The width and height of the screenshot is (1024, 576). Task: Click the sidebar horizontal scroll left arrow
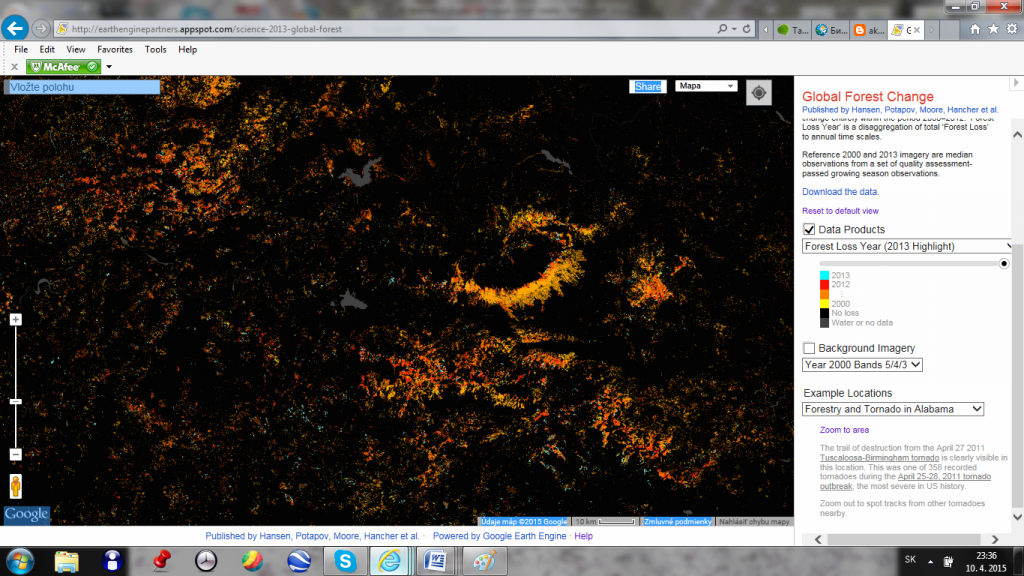tap(818, 539)
